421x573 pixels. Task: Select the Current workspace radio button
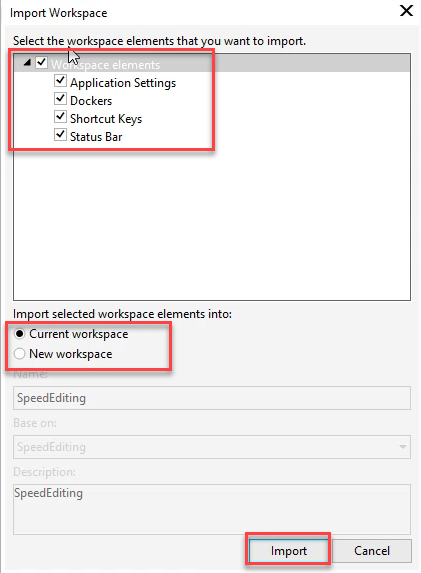[x=19, y=334]
